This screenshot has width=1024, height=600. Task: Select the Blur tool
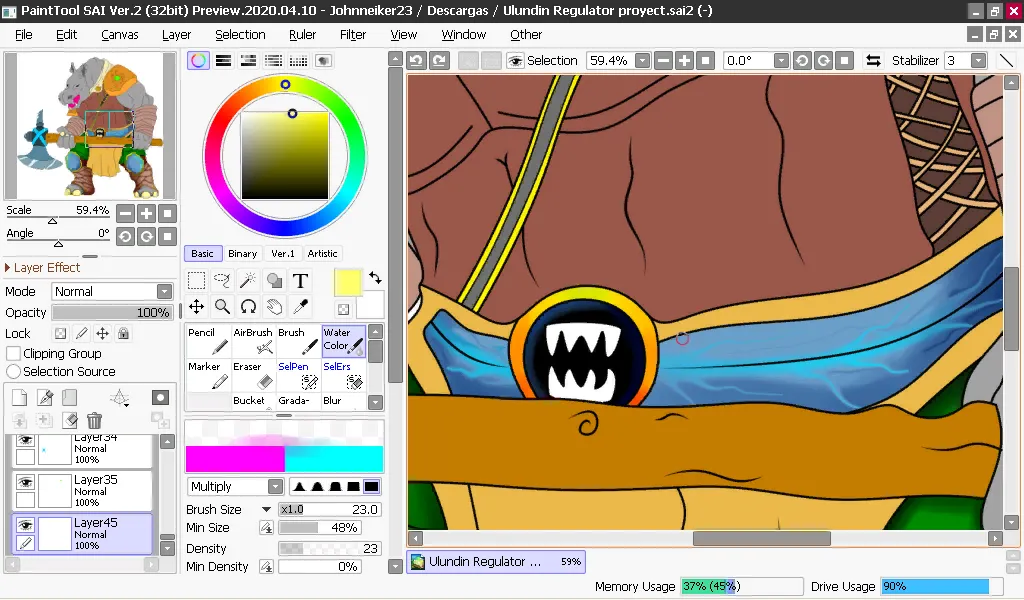point(344,401)
